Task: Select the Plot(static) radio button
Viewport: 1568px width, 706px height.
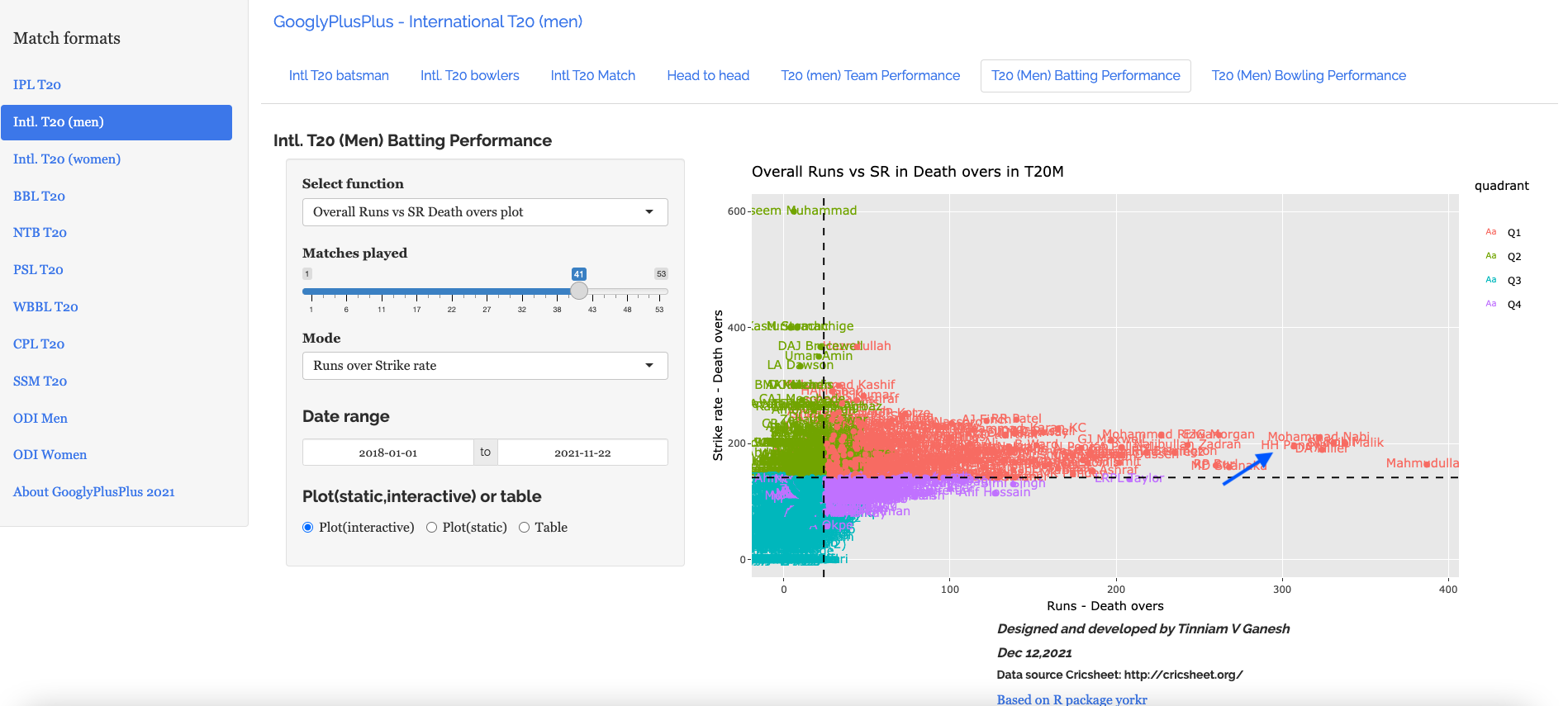Action: 431,528
